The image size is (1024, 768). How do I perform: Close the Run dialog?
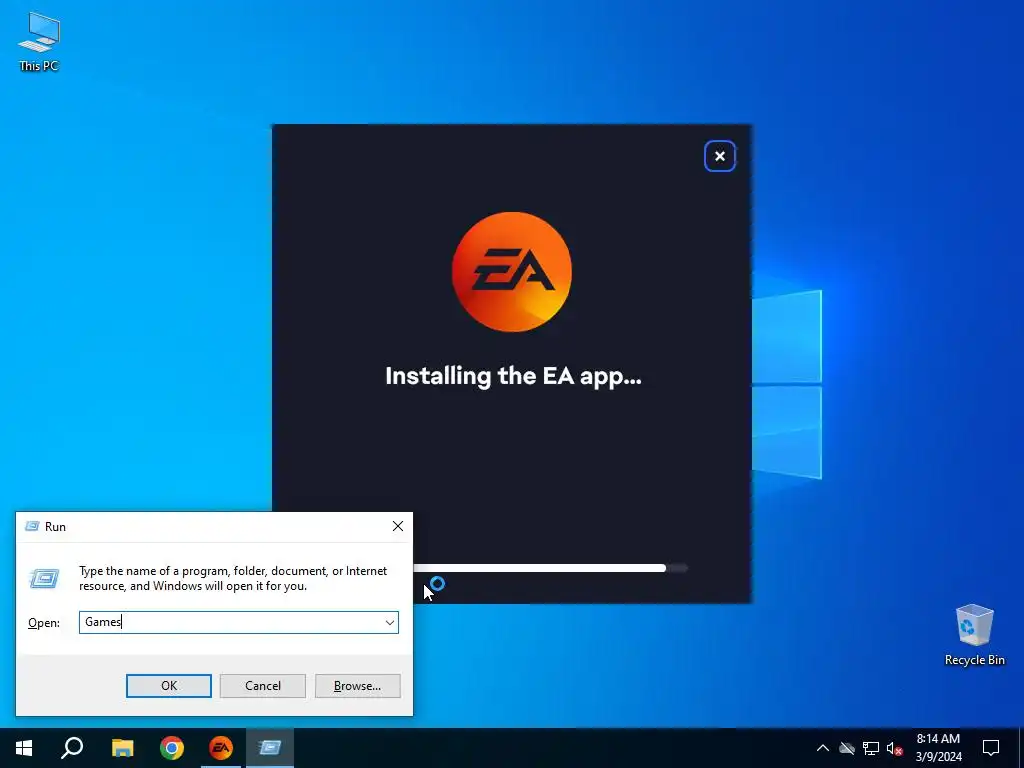pyautogui.click(x=398, y=526)
